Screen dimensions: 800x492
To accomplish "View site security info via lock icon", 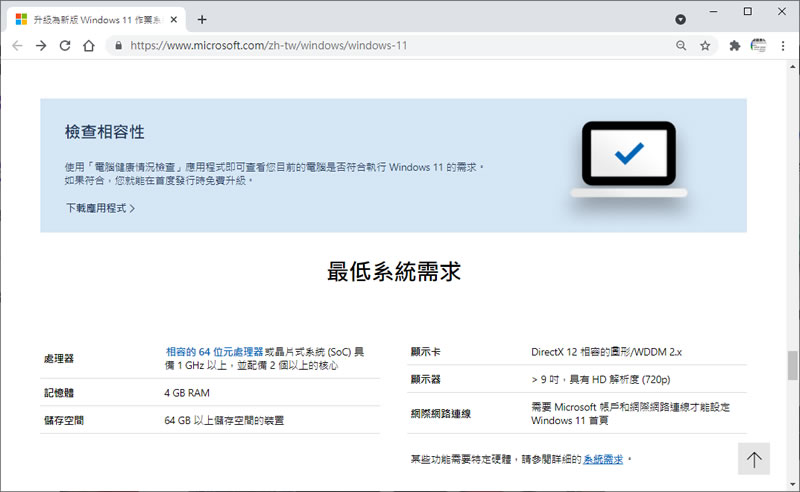I will [118, 45].
